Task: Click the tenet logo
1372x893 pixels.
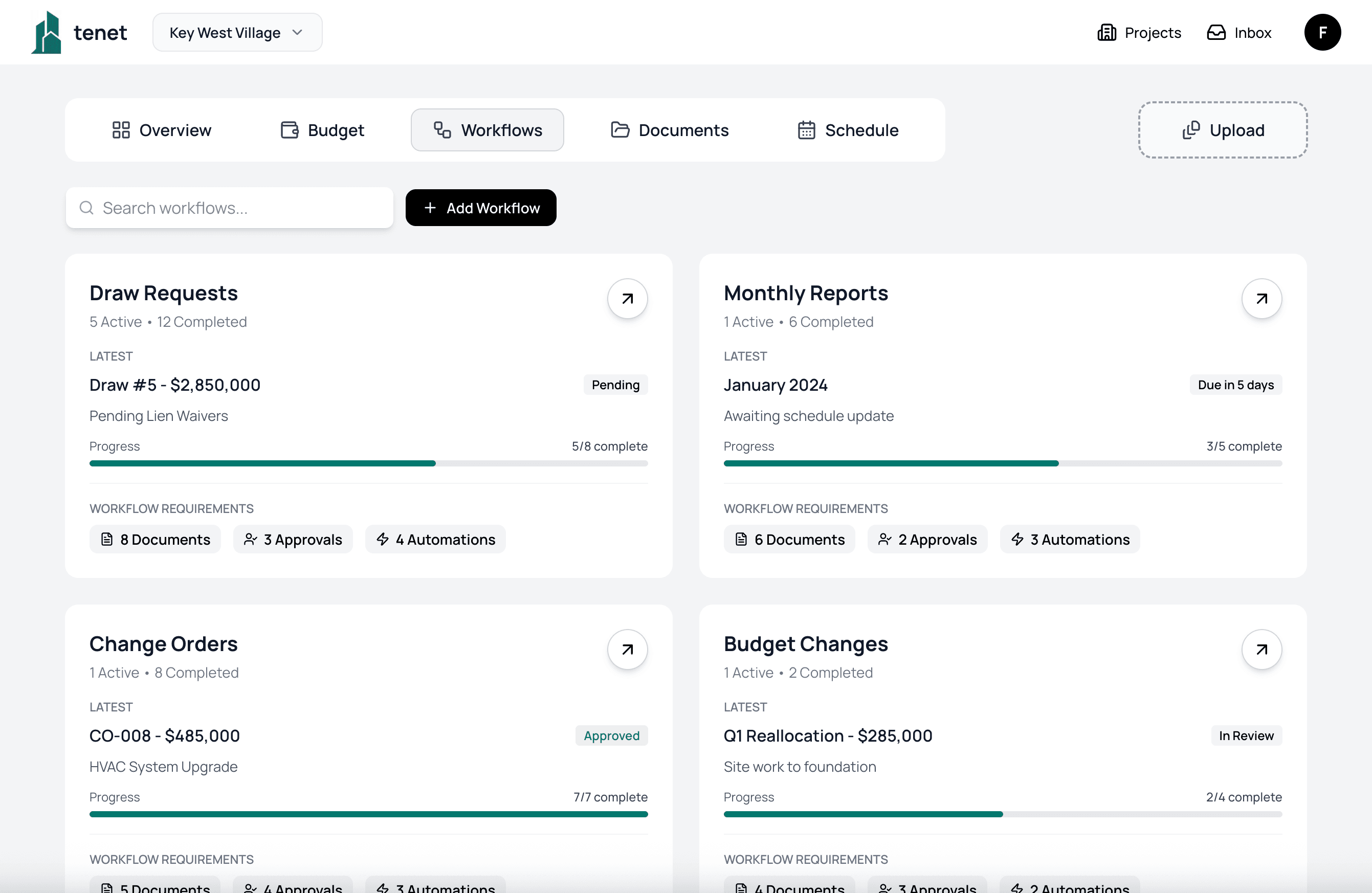Action: 78,32
